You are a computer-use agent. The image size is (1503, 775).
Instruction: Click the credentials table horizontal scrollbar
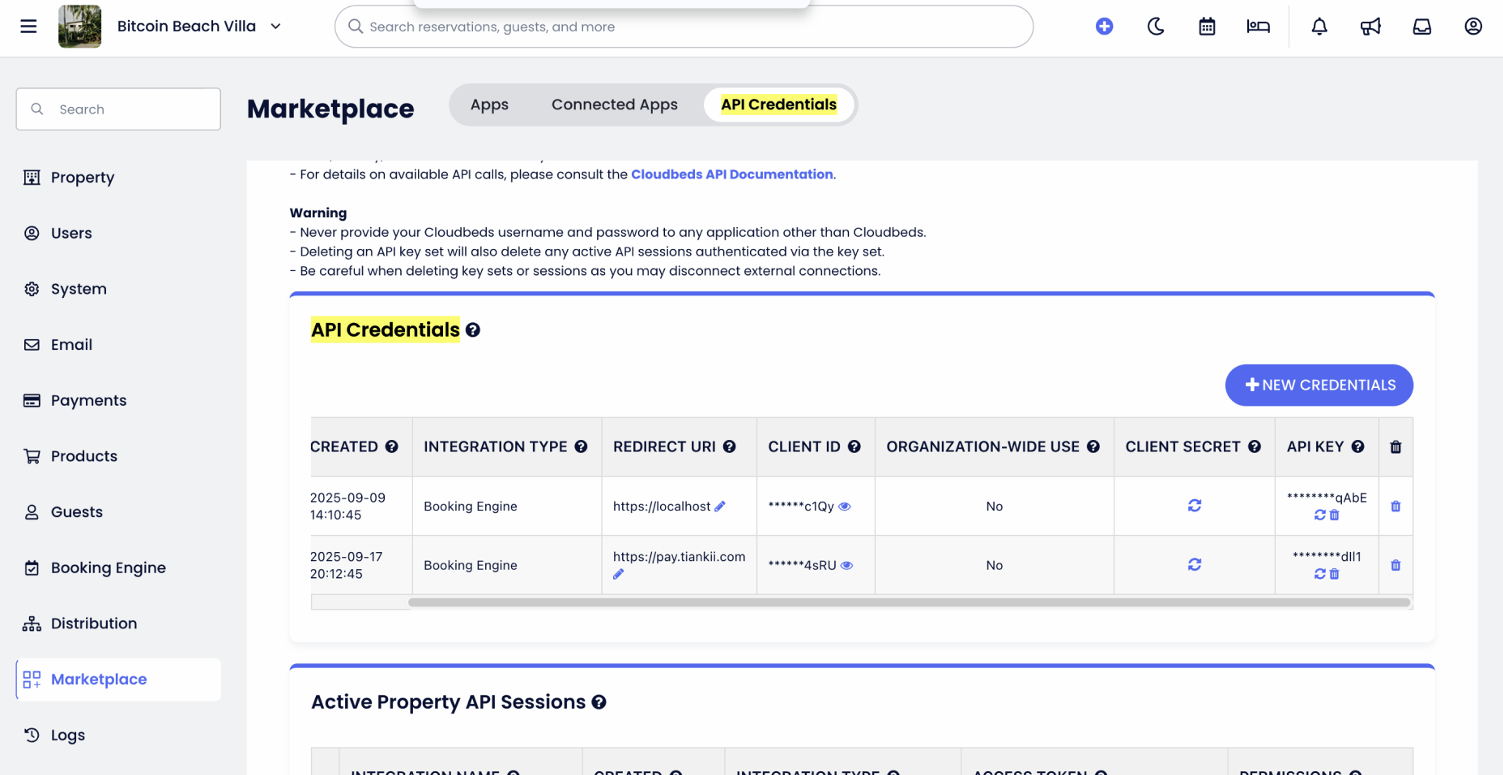pyautogui.click(x=908, y=602)
